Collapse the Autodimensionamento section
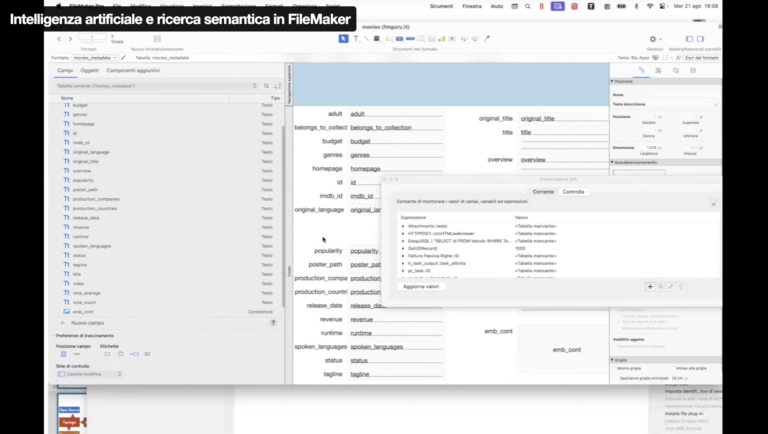 (612, 162)
